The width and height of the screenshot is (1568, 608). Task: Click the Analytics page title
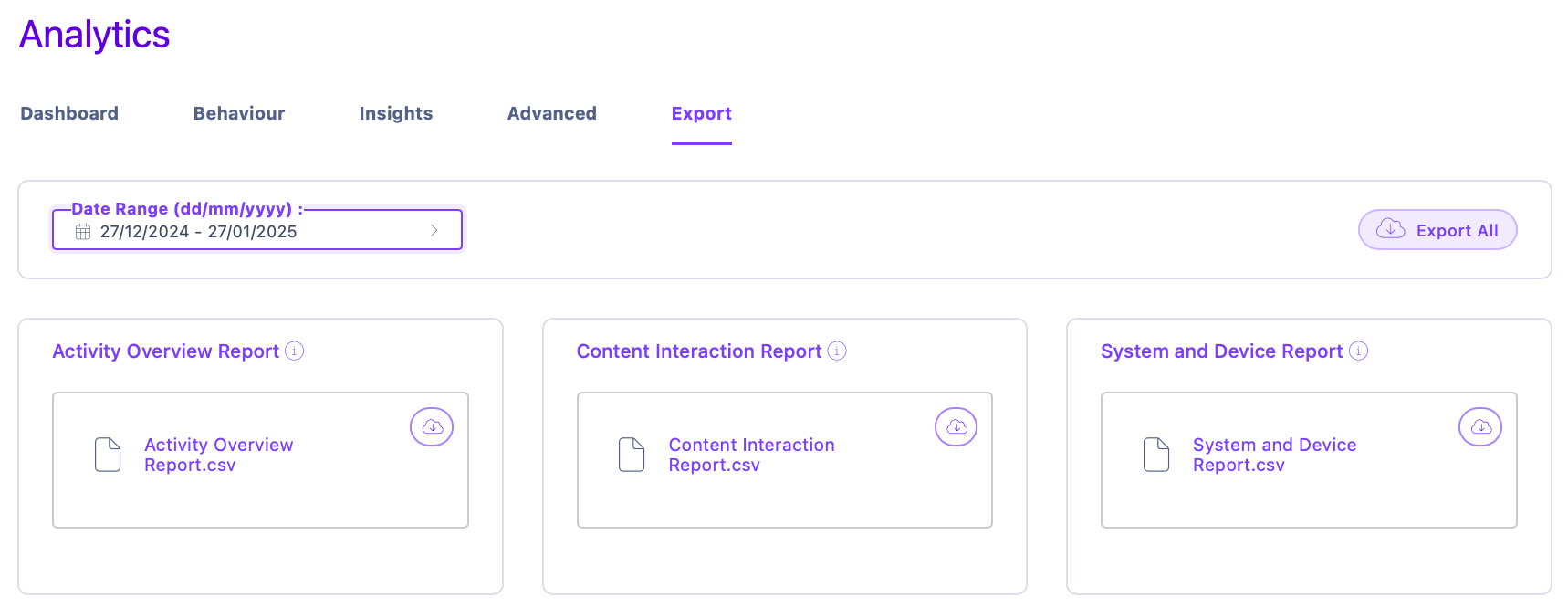95,35
